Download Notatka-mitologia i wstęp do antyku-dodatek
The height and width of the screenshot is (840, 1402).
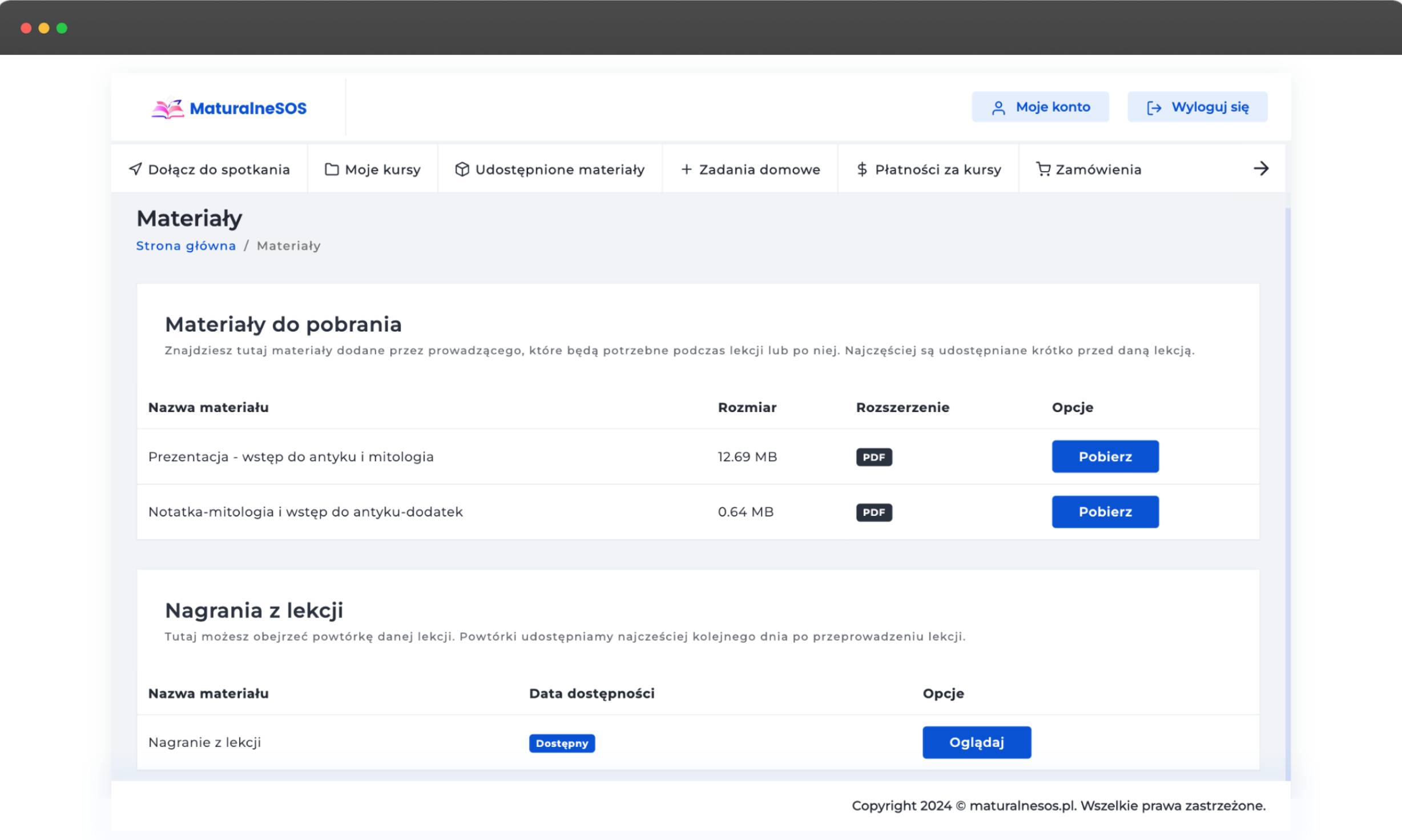coord(1105,511)
